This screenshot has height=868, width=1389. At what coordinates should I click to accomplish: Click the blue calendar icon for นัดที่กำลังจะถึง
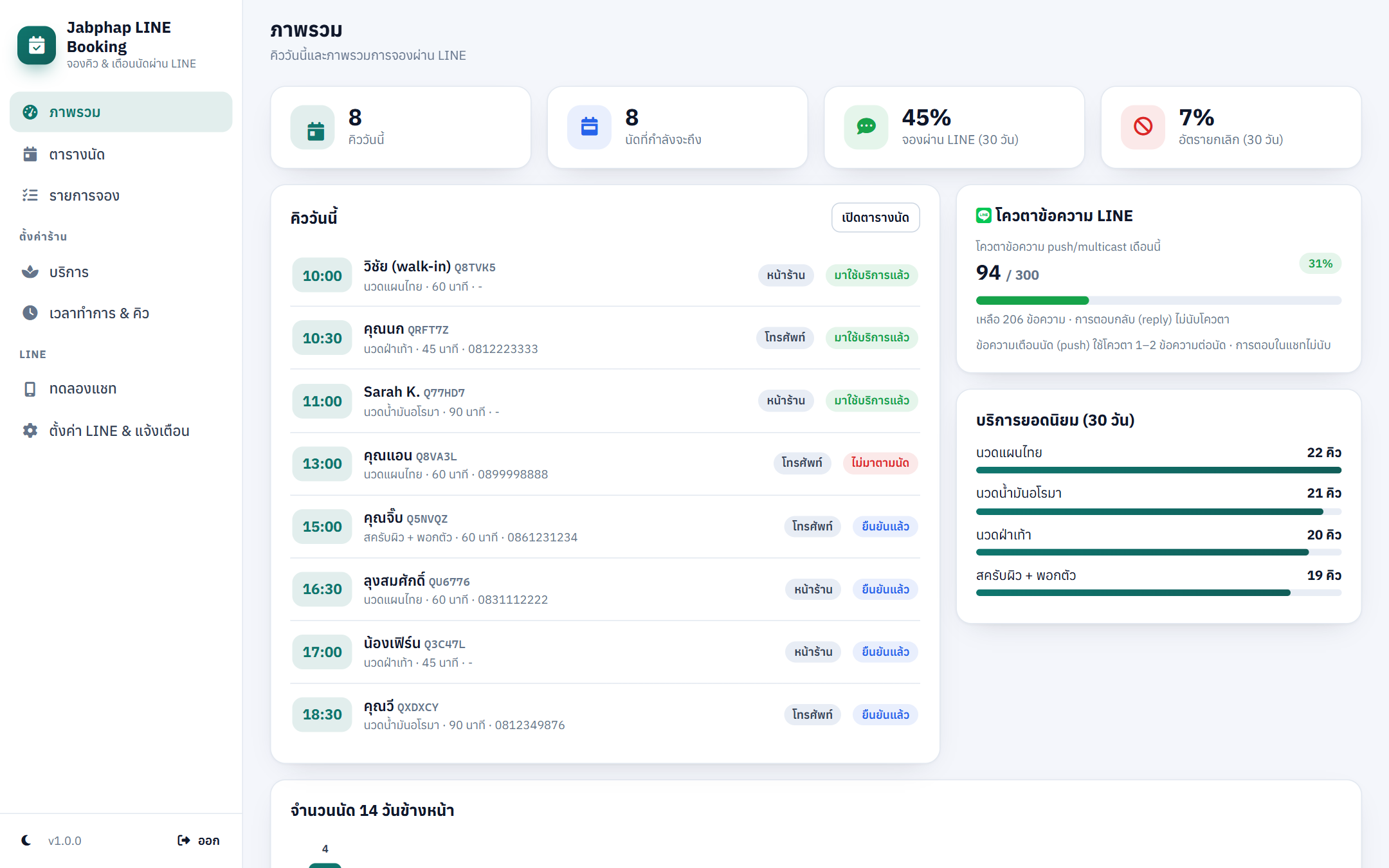(x=589, y=127)
